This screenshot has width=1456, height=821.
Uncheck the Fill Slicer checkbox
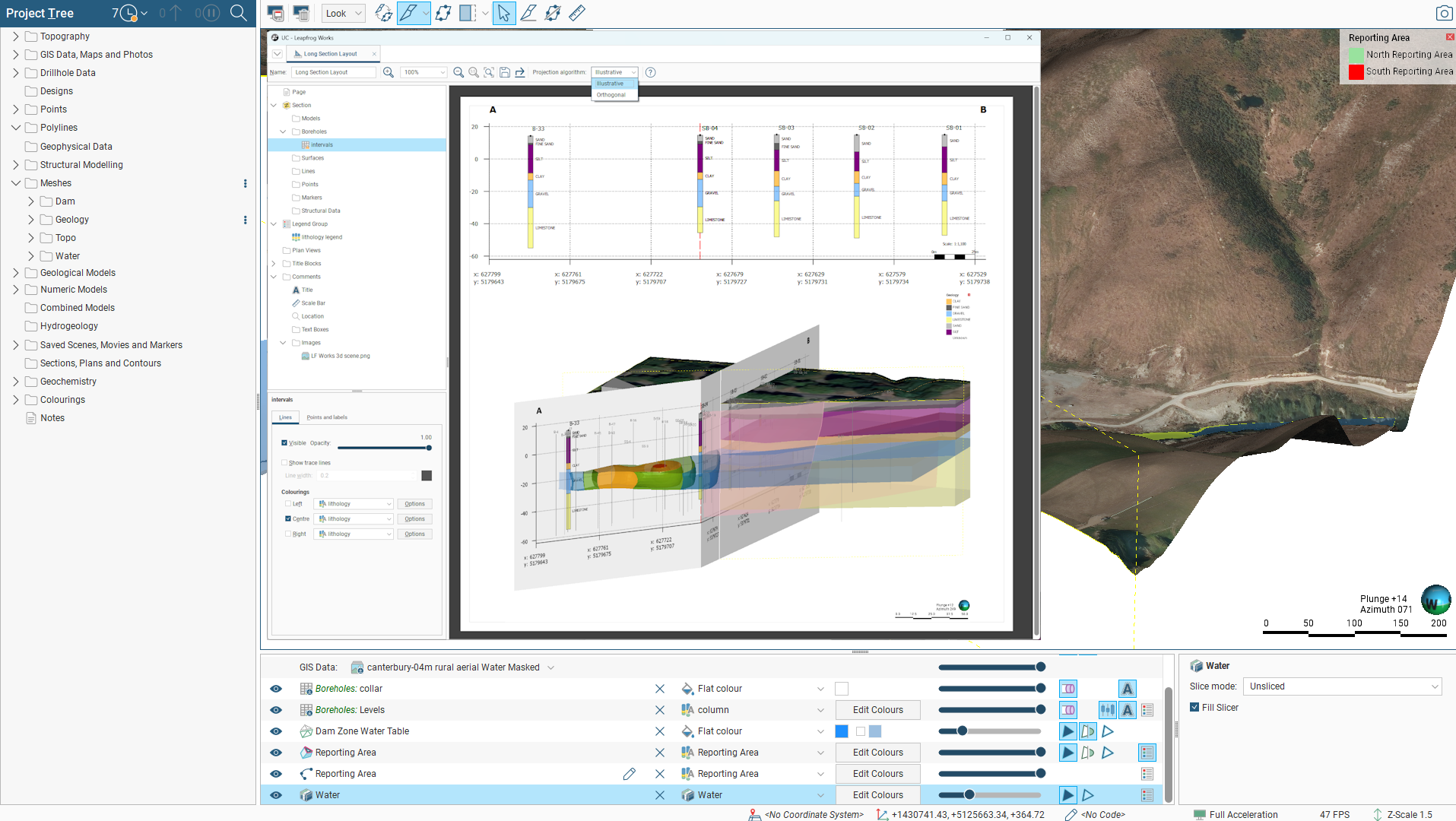tap(1194, 708)
